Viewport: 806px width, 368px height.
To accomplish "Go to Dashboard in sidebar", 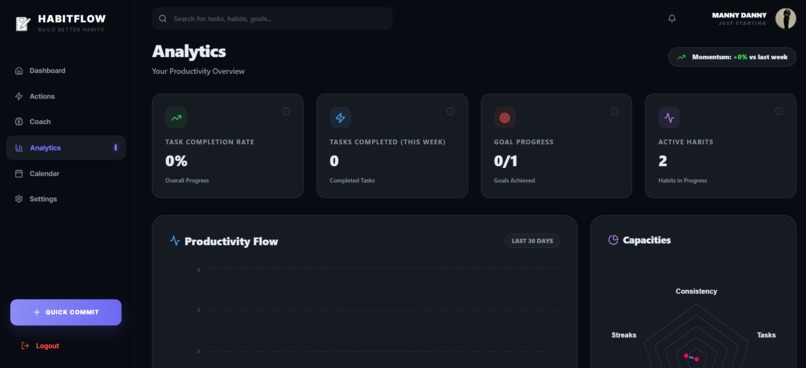I will [66, 71].
